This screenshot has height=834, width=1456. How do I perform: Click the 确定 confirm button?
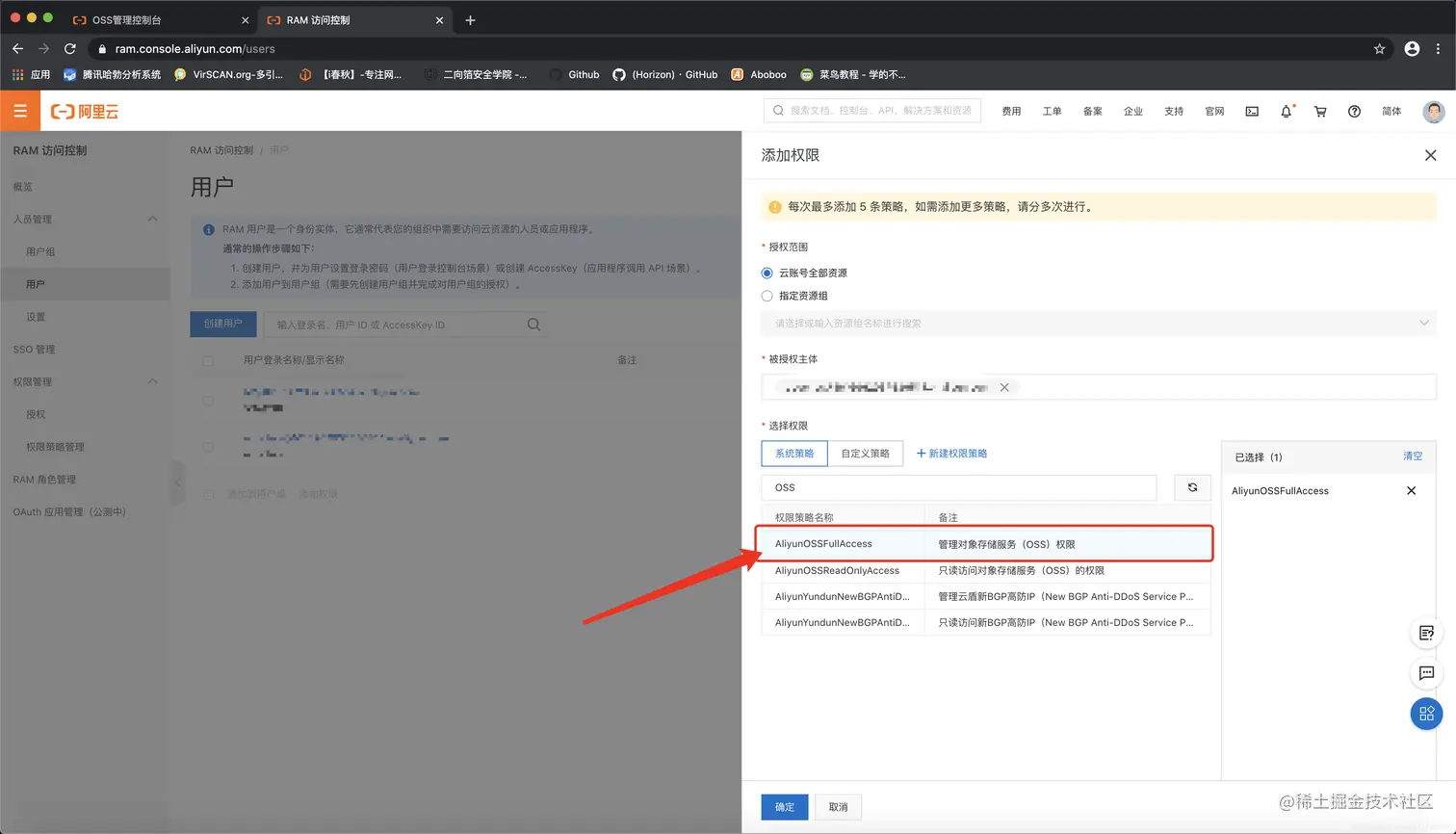(x=783, y=807)
